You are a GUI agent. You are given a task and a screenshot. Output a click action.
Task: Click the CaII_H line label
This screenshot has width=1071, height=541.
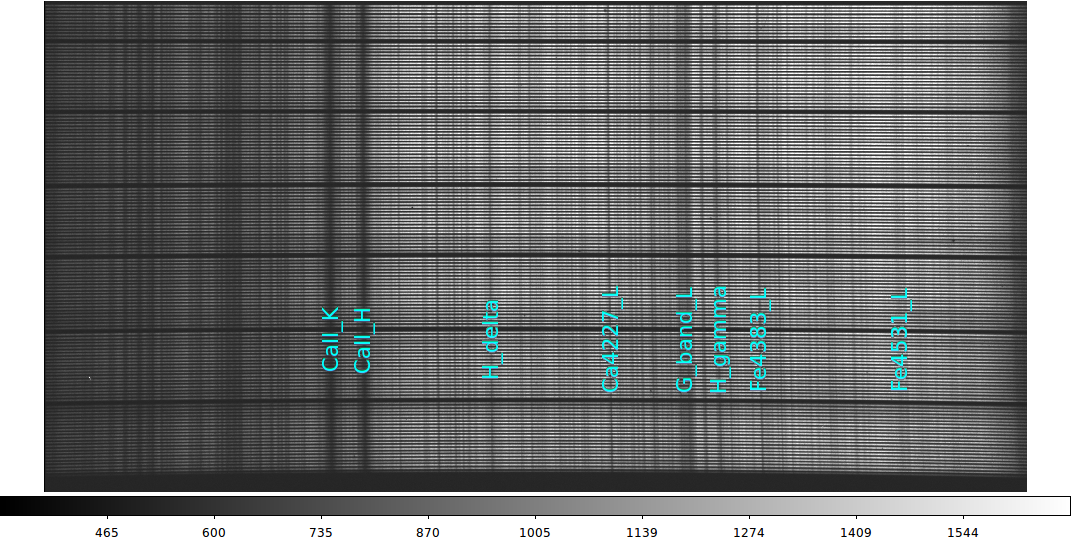point(363,340)
